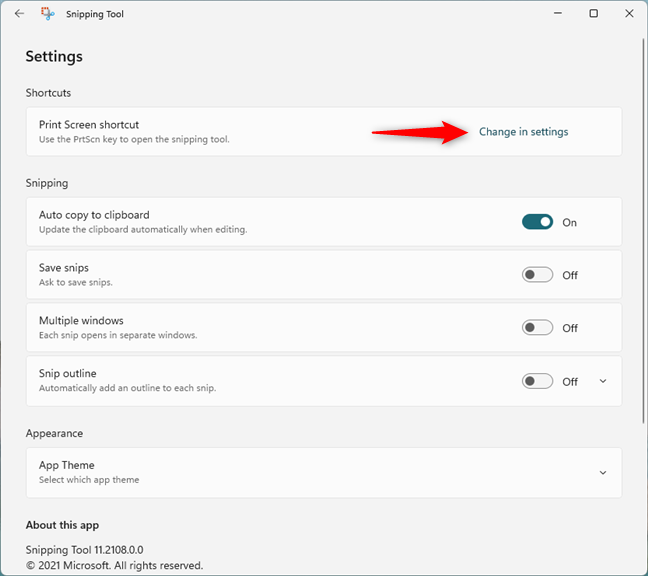Click the 'Save snips' setting label
The width and height of the screenshot is (648, 576).
coord(64,268)
